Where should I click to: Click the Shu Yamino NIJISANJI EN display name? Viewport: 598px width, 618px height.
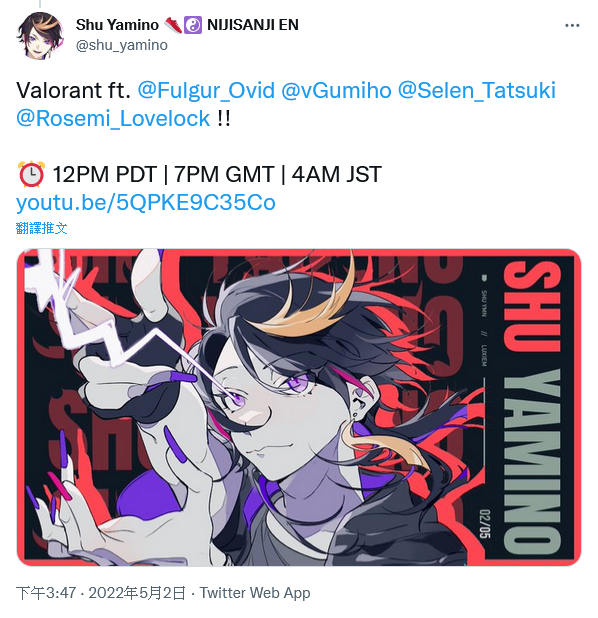click(187, 25)
